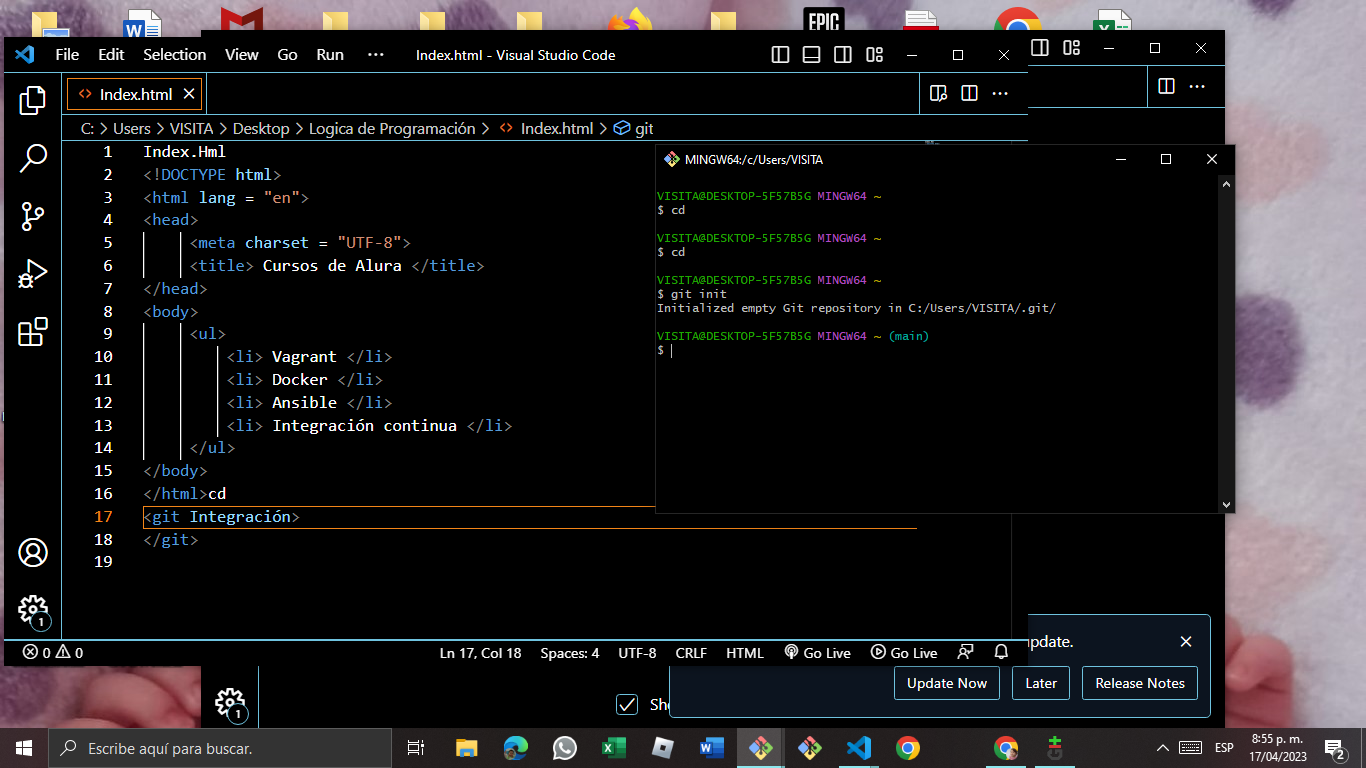Change end of line sequence CRLF
The height and width of the screenshot is (768, 1366).
point(691,653)
